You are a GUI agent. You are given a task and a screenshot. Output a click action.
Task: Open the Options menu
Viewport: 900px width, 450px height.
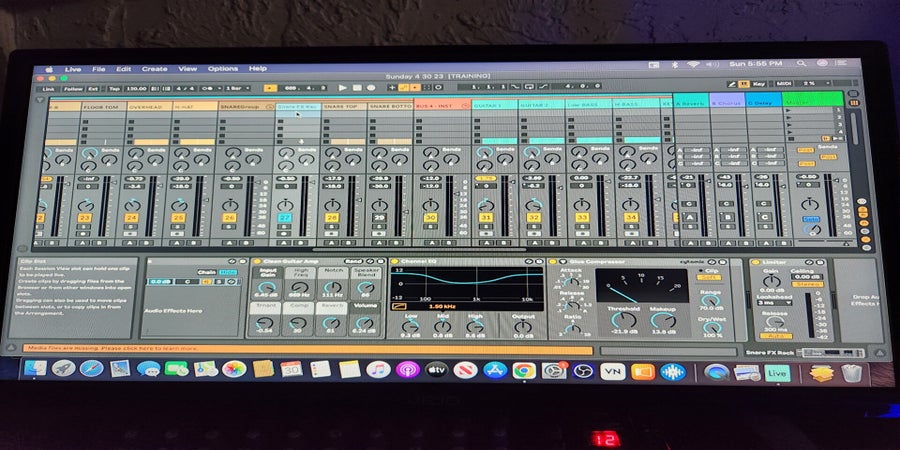[222, 69]
